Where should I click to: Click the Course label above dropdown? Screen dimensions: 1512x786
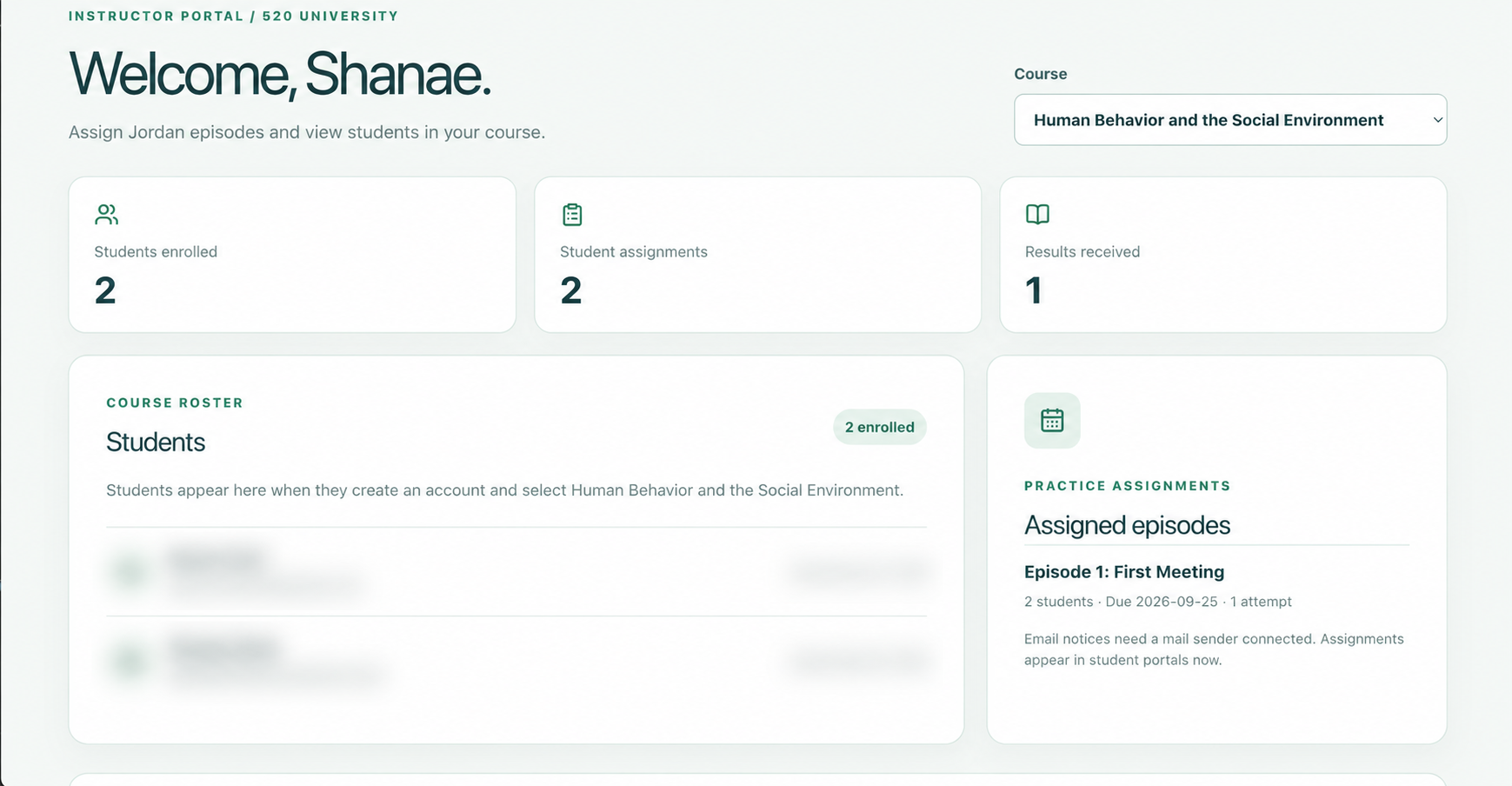1041,74
